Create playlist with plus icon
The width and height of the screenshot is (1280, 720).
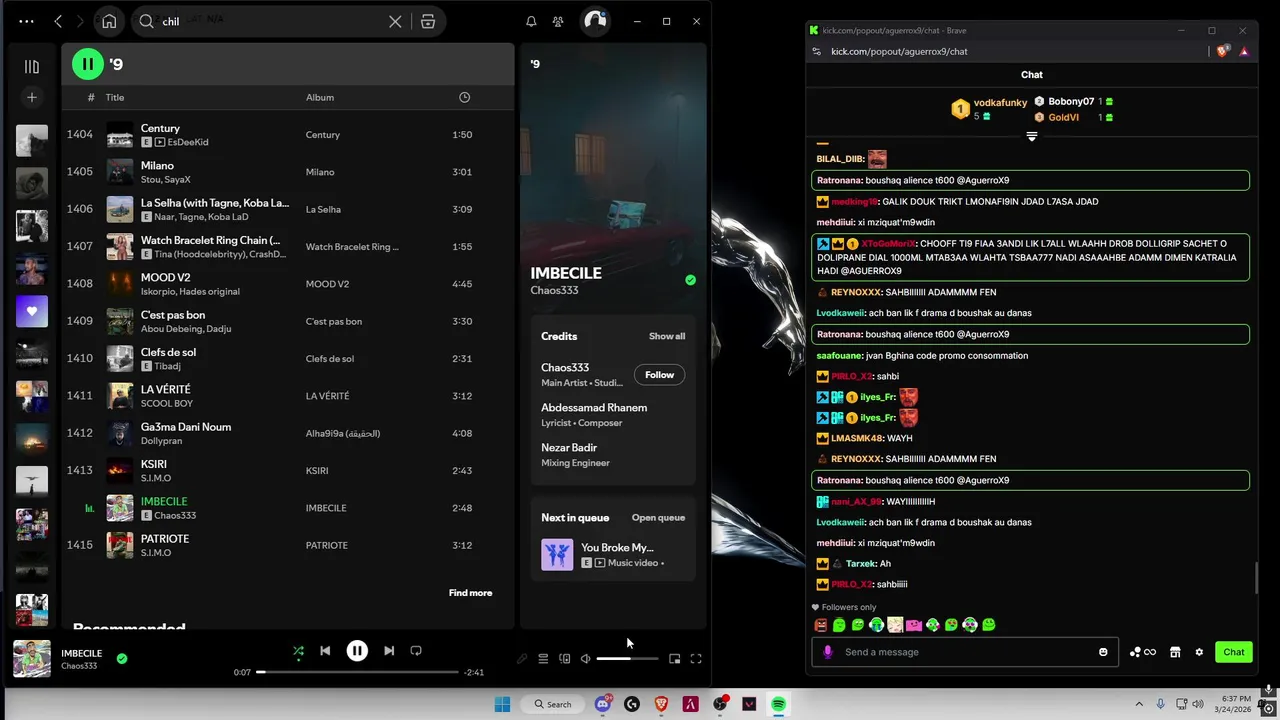(x=32, y=97)
